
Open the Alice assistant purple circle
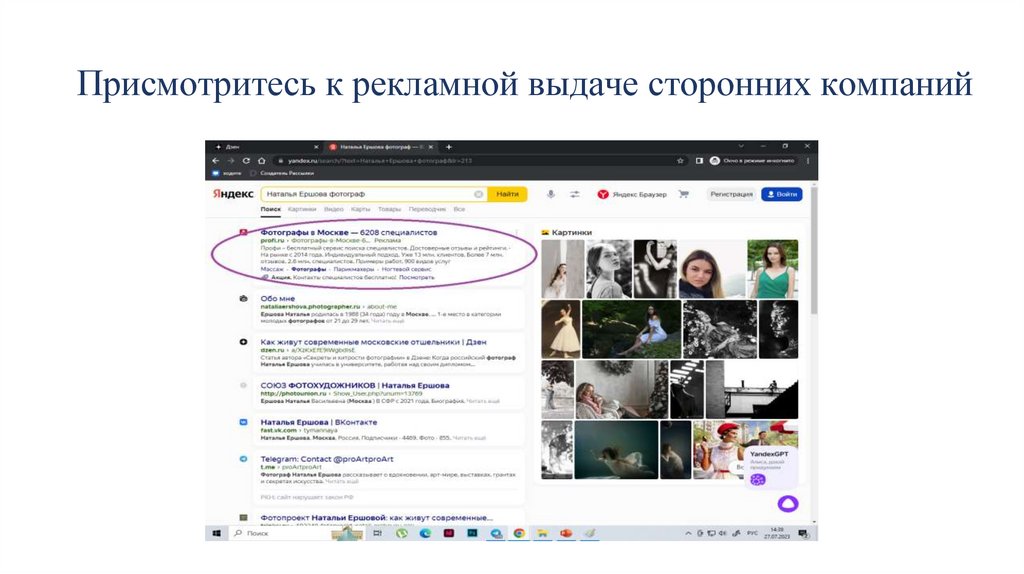click(788, 503)
